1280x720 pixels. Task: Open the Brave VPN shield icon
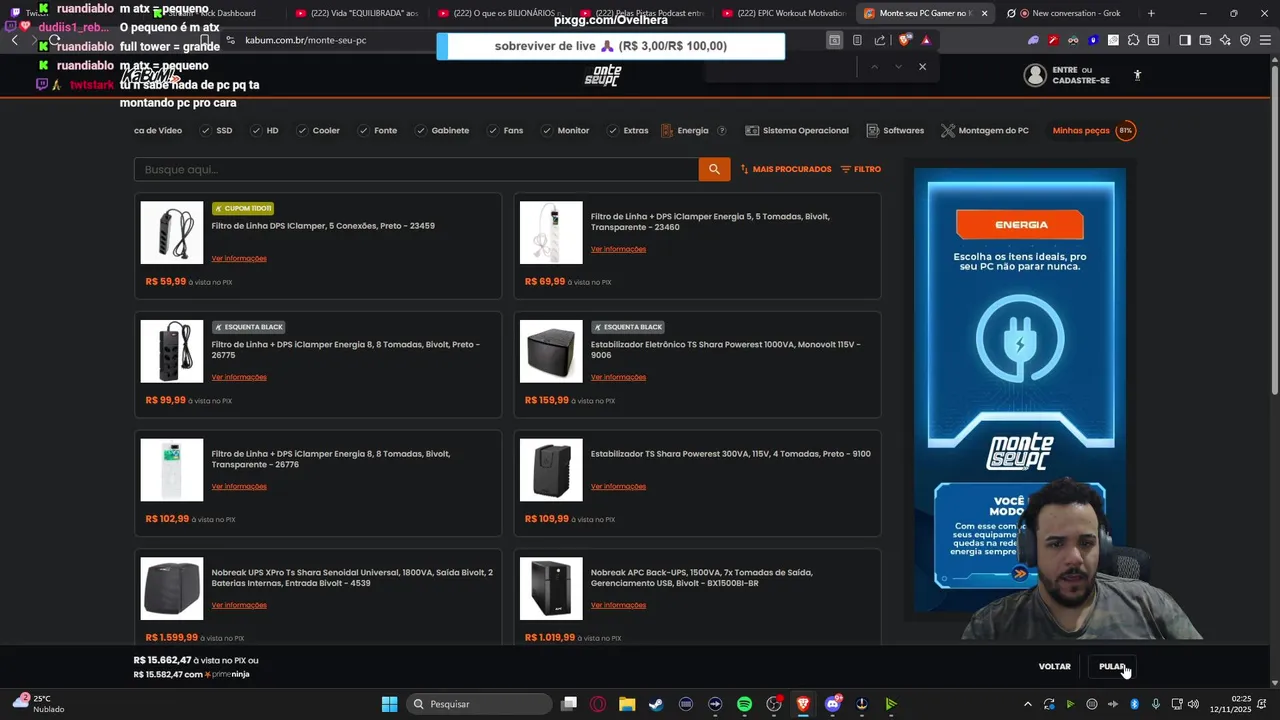(x=1245, y=40)
